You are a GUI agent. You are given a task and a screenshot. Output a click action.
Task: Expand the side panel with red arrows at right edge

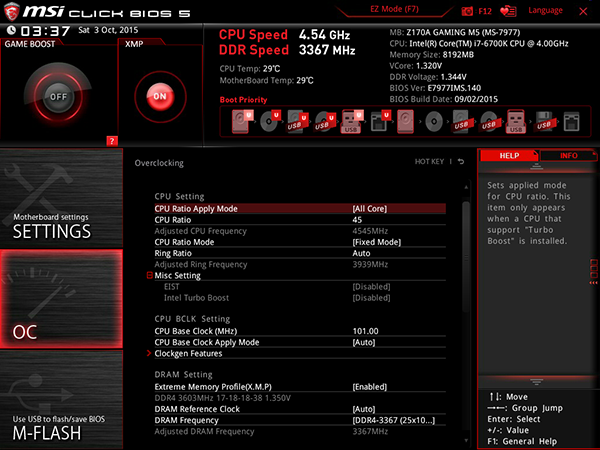593,272
